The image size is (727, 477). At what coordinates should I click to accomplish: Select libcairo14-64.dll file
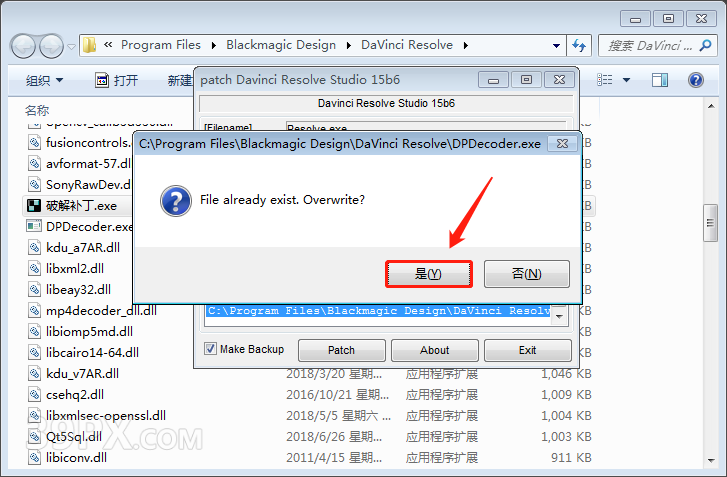[x=92, y=352]
